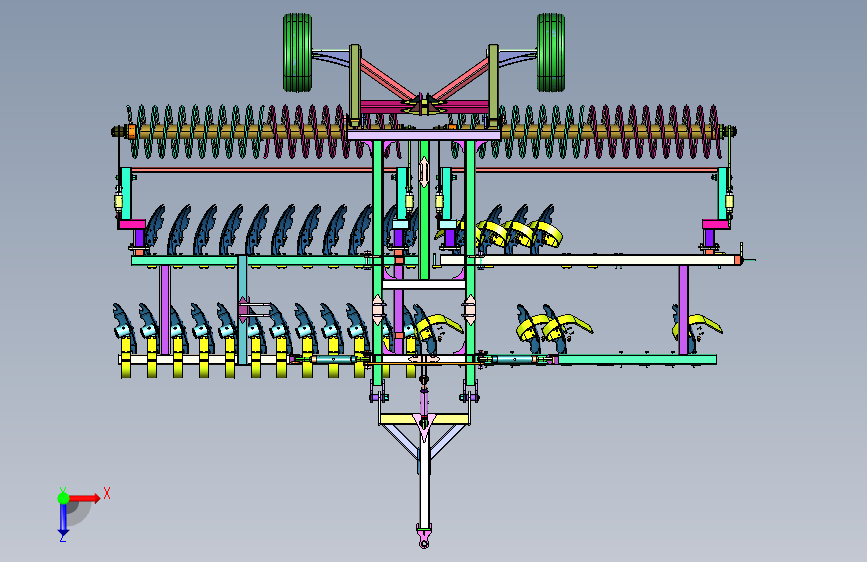Pick the magenta bracket at far right corner
867x562 pixels.
(x=715, y=225)
